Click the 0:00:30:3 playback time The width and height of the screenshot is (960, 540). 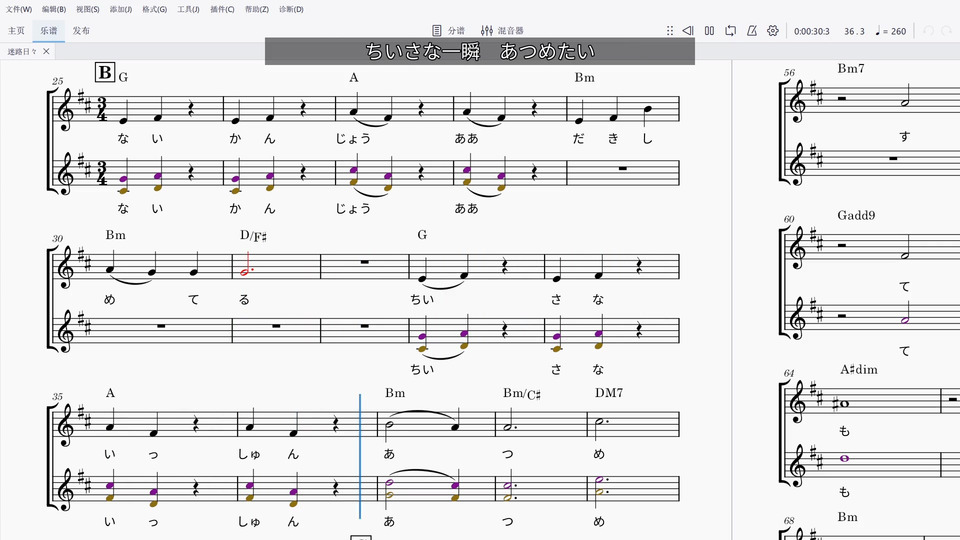[x=812, y=31]
